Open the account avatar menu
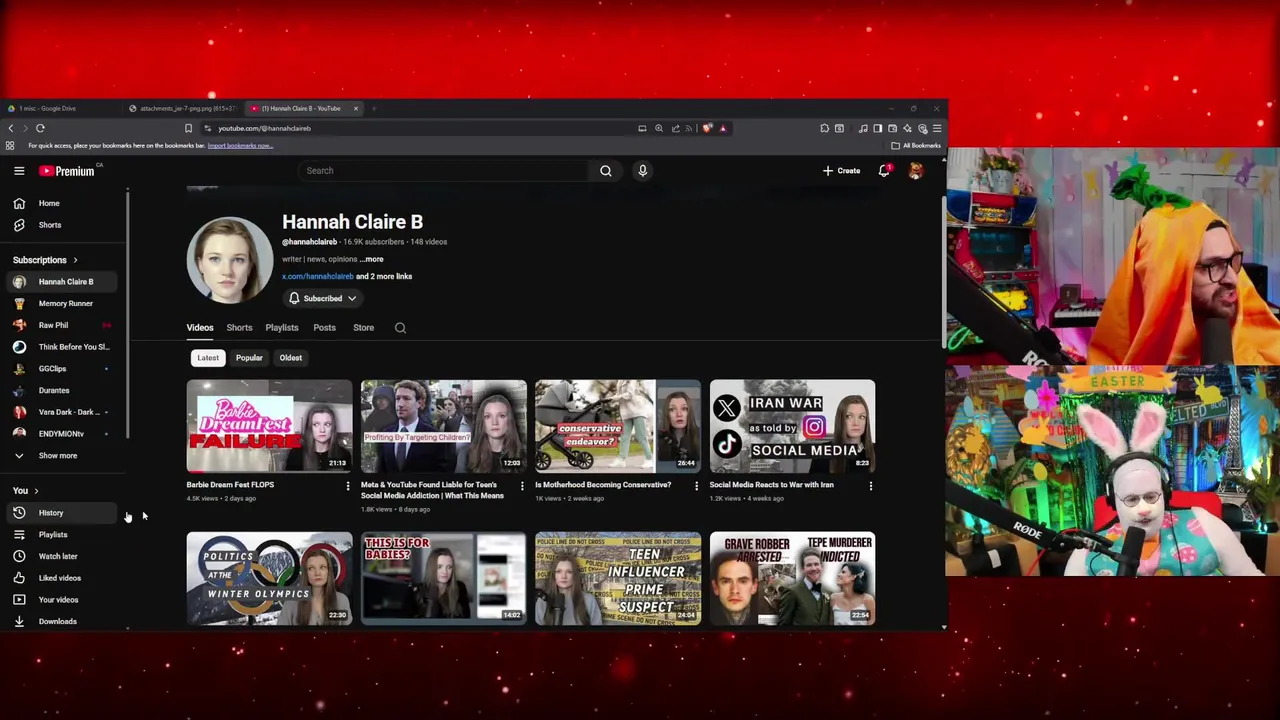This screenshot has width=1280, height=720. (915, 171)
